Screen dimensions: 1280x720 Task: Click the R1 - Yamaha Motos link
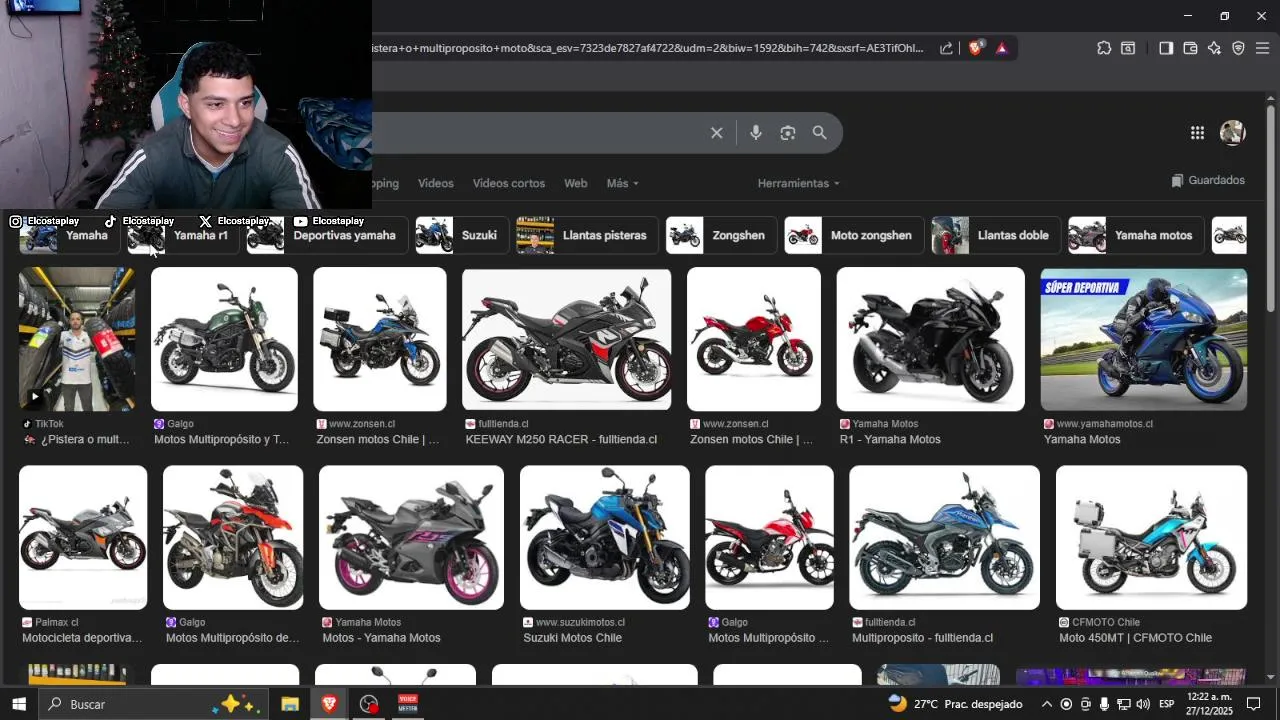click(x=890, y=439)
